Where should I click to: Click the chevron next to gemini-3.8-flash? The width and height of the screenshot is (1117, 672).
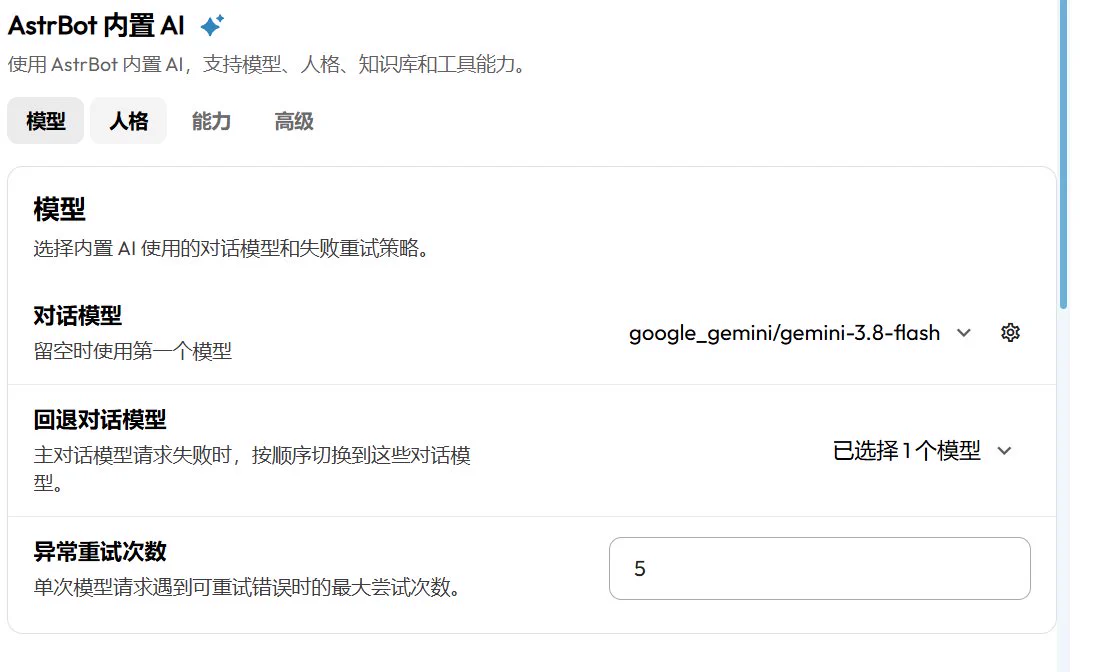point(964,333)
